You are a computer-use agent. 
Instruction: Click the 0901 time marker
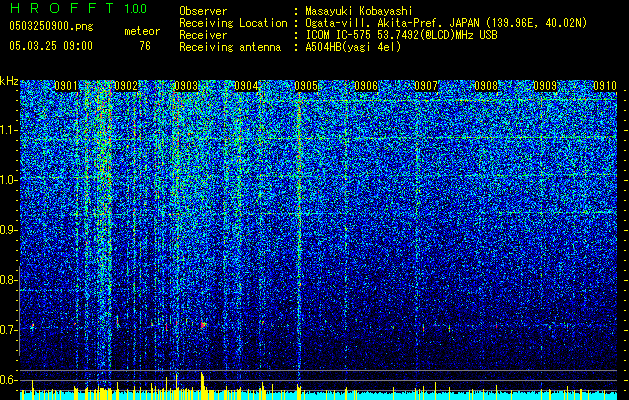(66, 86)
